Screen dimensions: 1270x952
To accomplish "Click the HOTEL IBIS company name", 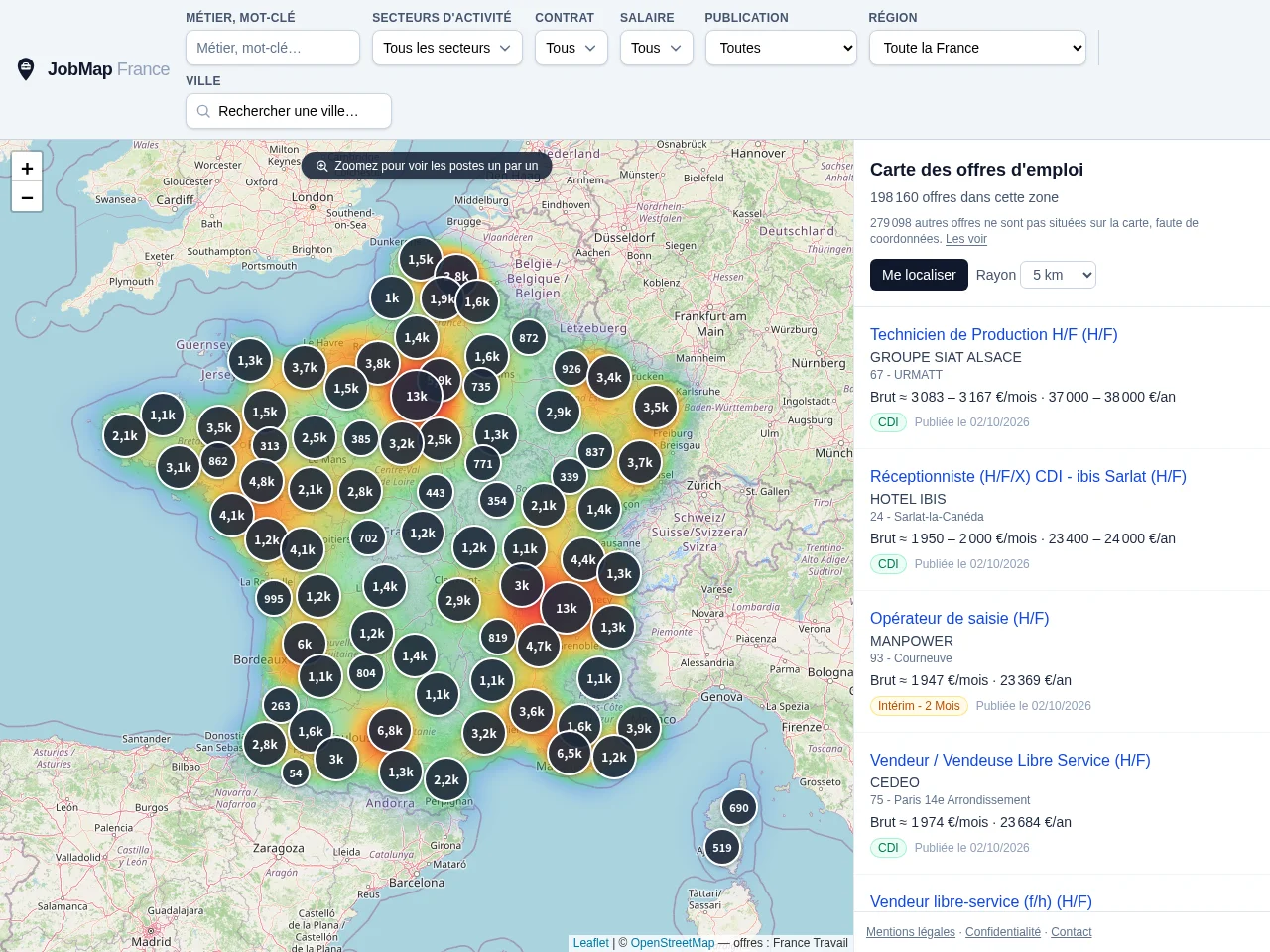I will [908, 499].
